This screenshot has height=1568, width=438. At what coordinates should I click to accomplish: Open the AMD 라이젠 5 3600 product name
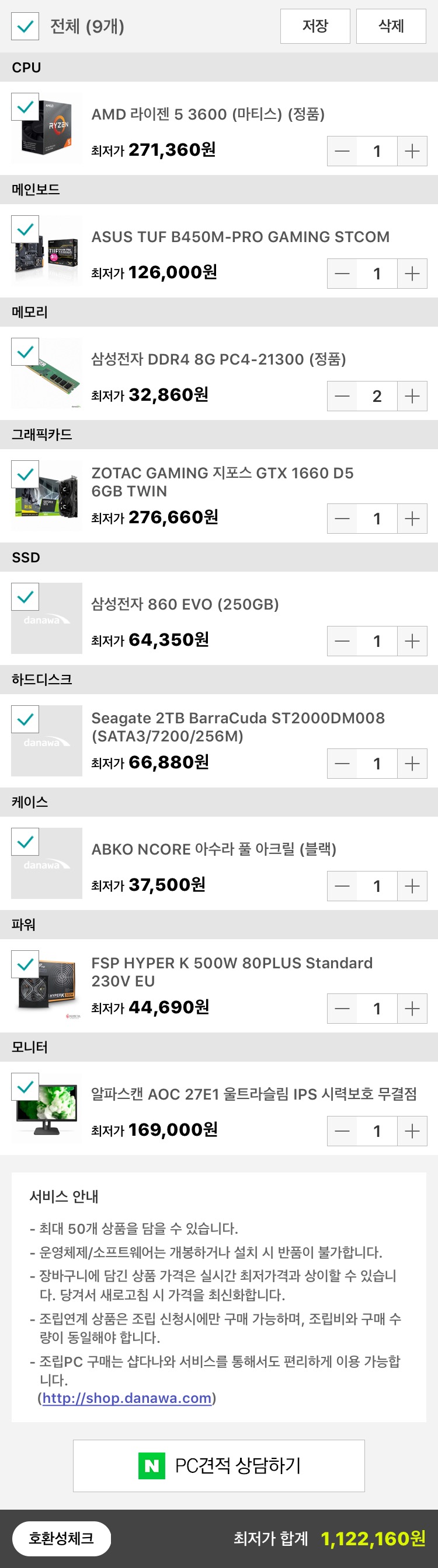coord(208,114)
